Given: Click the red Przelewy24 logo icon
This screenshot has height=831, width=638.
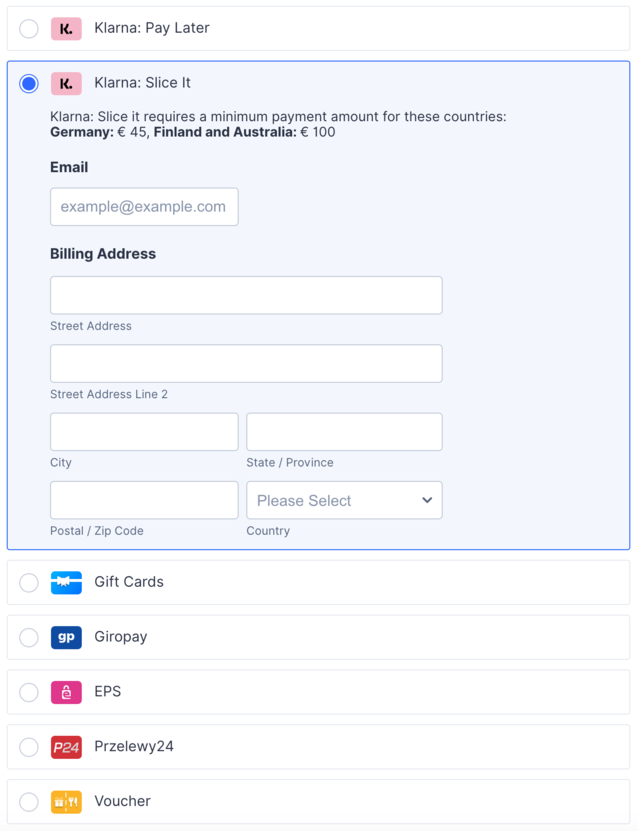Looking at the screenshot, I should (66, 747).
